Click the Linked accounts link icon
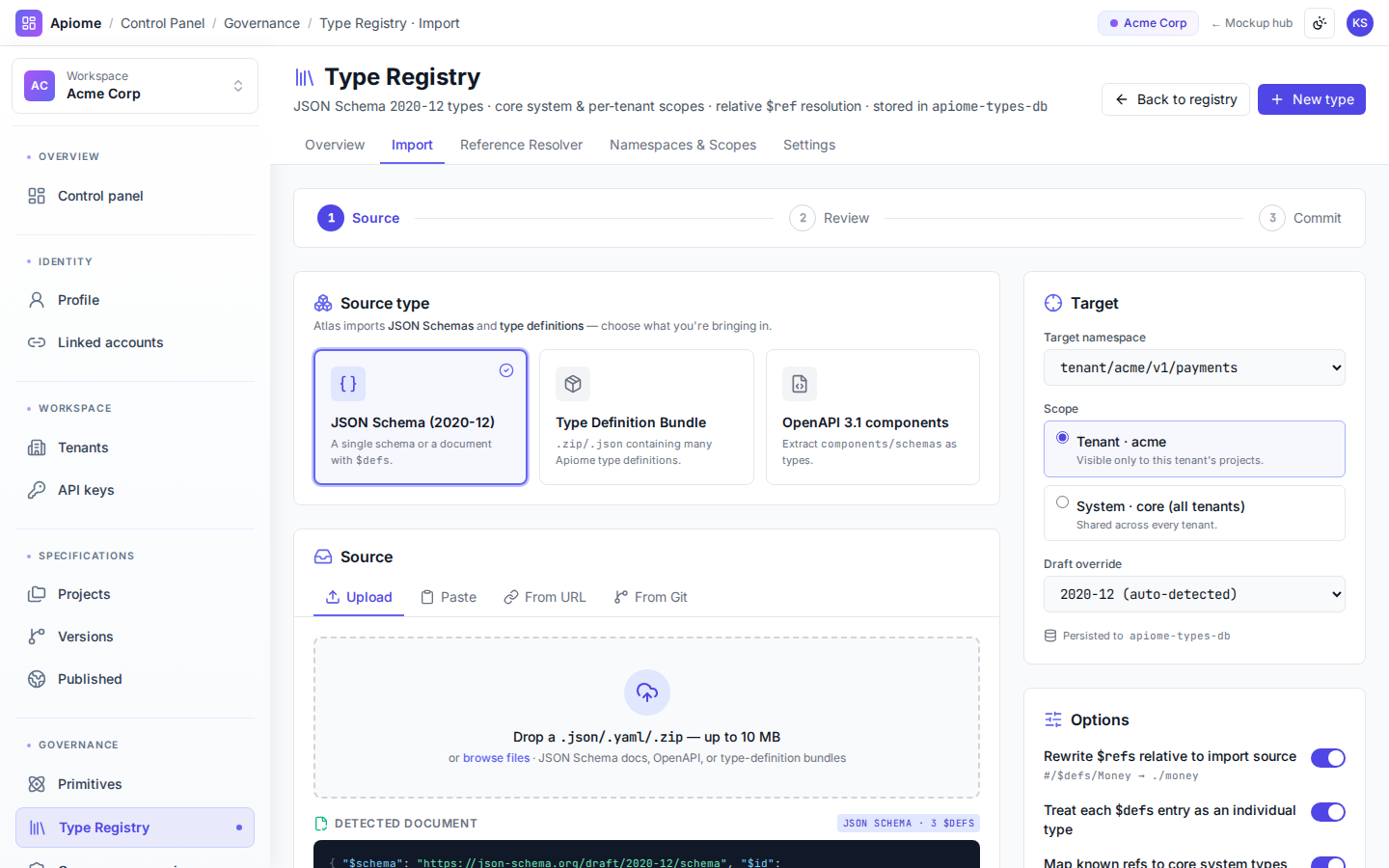This screenshot has width=1389, height=868. [x=37, y=342]
